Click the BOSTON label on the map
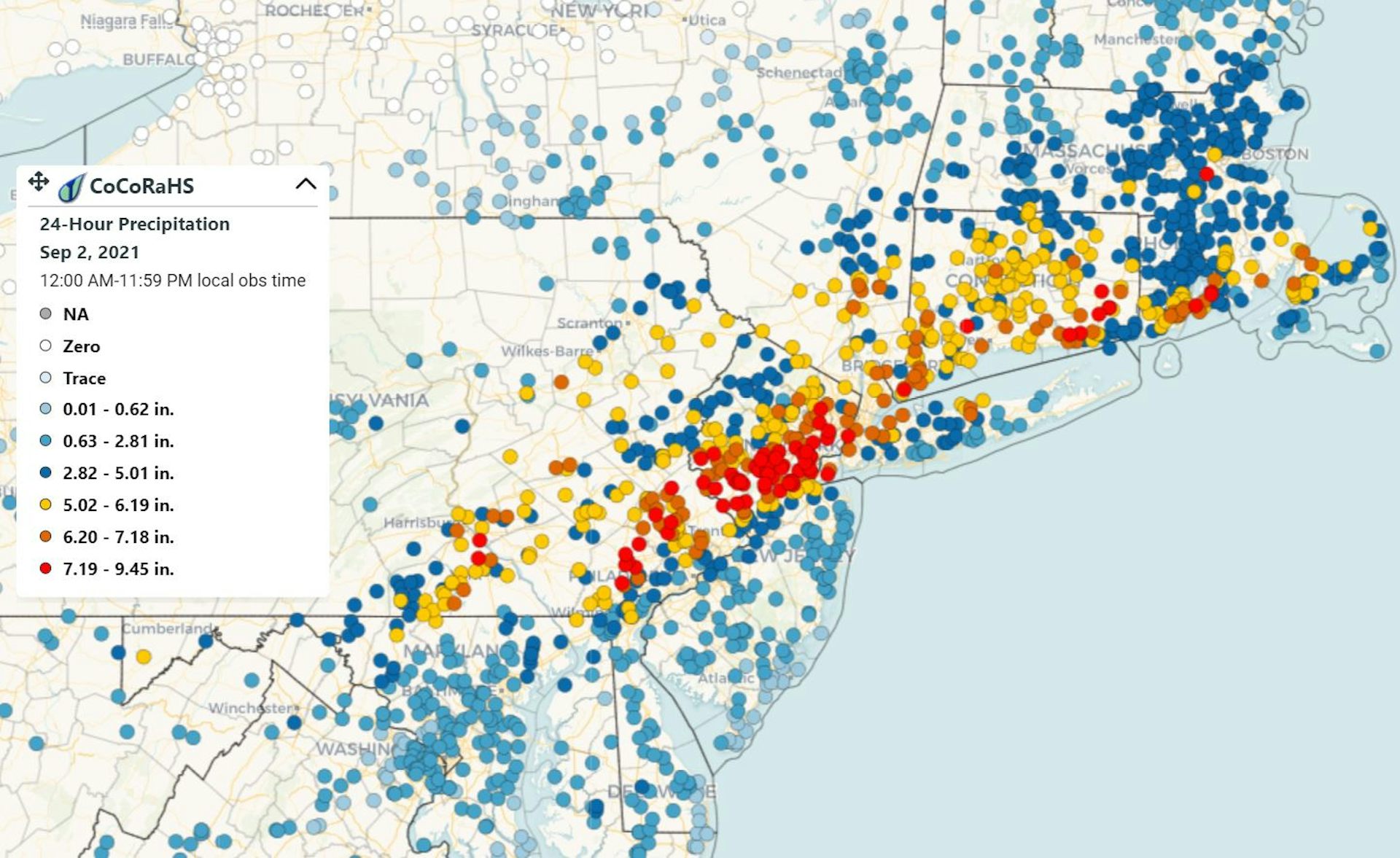The image size is (1400, 858). pos(1275,155)
